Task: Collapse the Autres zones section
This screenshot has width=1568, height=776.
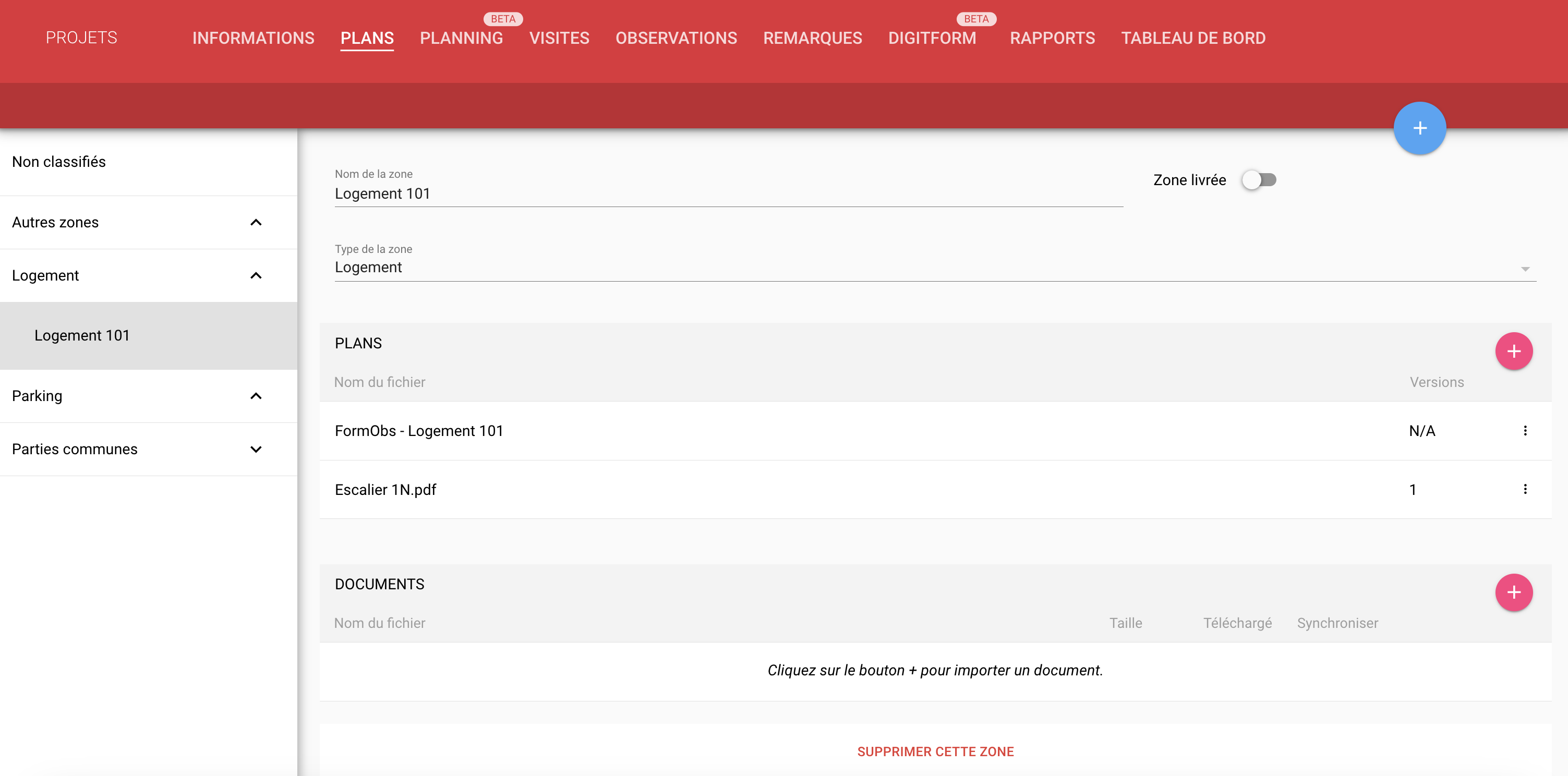Action: (256, 222)
